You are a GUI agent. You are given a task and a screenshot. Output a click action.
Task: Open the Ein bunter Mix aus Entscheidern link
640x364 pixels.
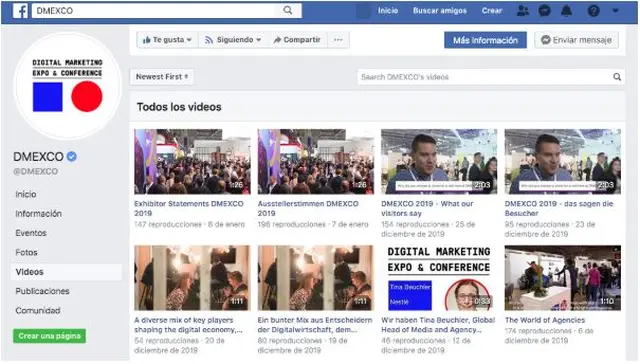pyautogui.click(x=315, y=325)
